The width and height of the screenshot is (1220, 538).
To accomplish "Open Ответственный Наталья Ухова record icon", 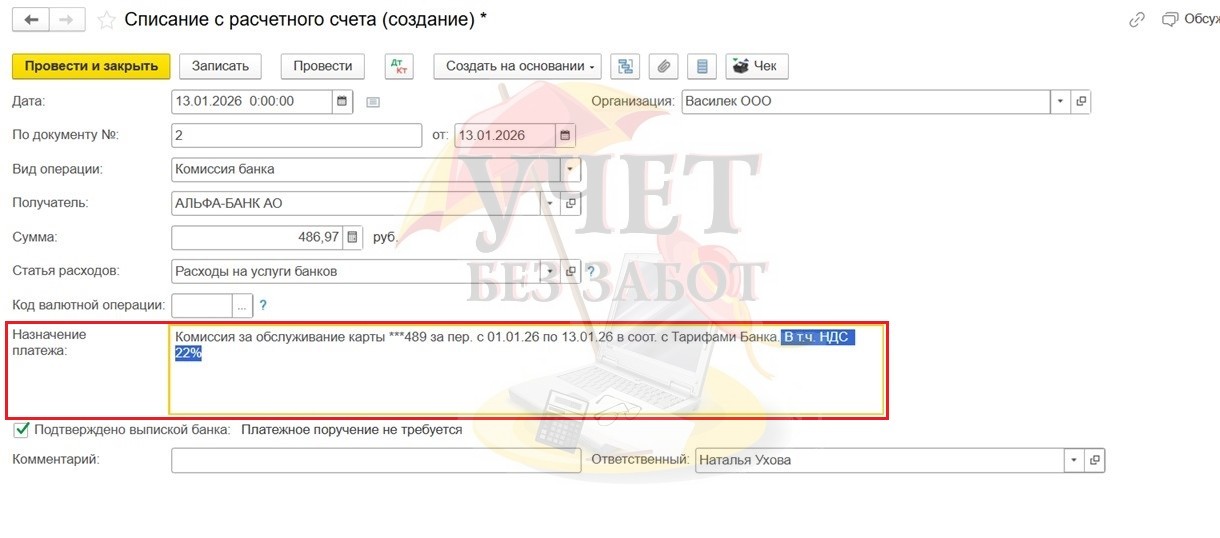I will point(1095,460).
